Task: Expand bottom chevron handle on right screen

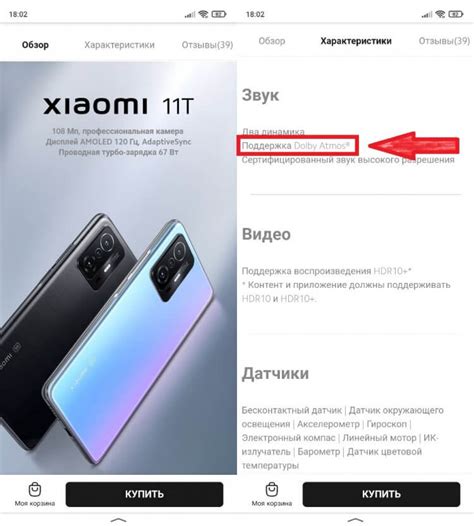Action: (356, 520)
